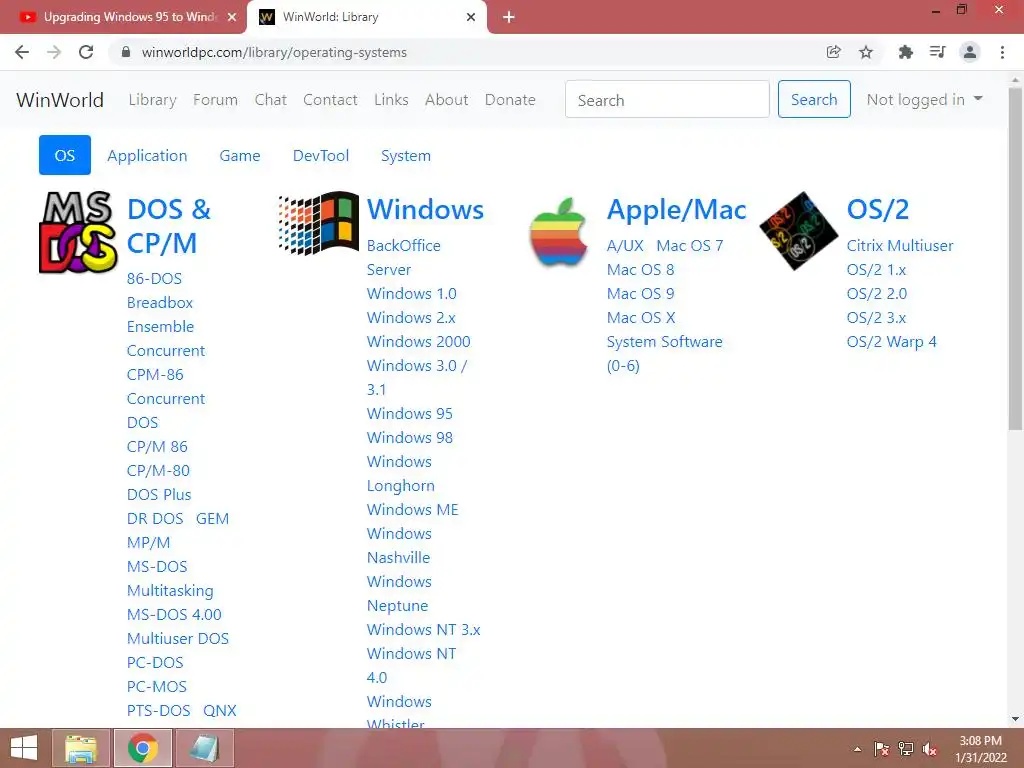Viewport: 1024px width, 768px height.
Task: Click the WinWorld brand logo text
Action: click(59, 99)
